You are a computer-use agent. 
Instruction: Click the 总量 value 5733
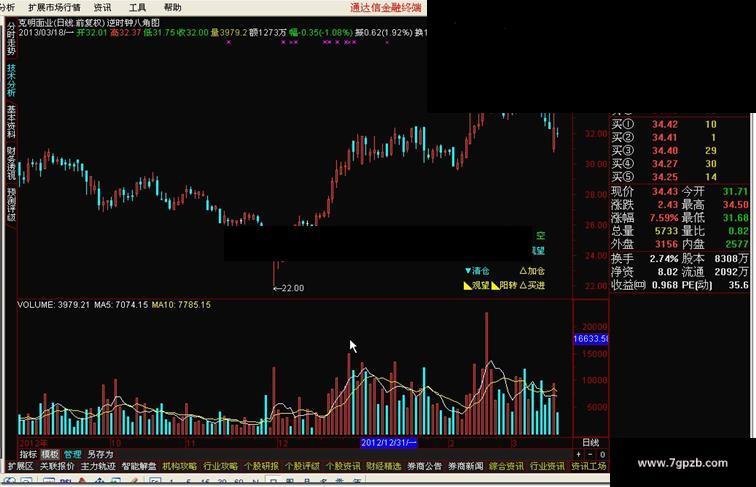[x=666, y=231]
